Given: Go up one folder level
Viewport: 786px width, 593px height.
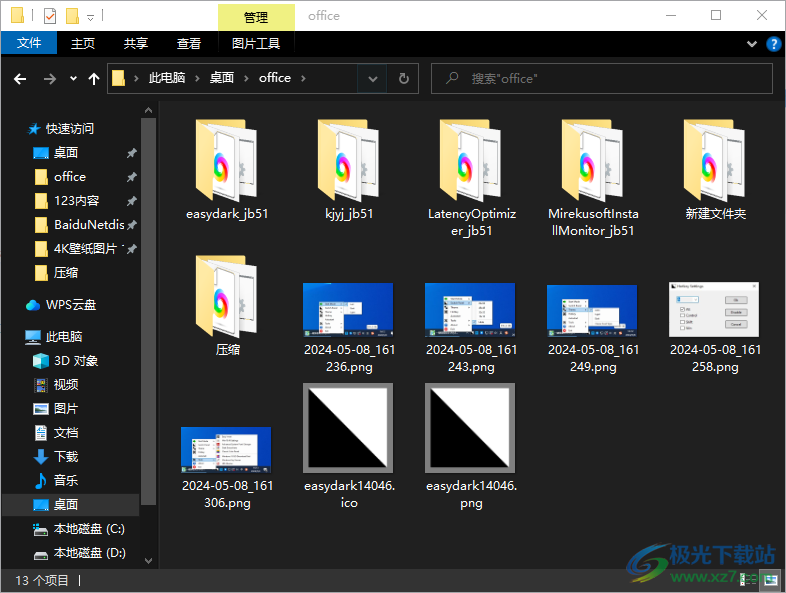Looking at the screenshot, I should pos(94,79).
